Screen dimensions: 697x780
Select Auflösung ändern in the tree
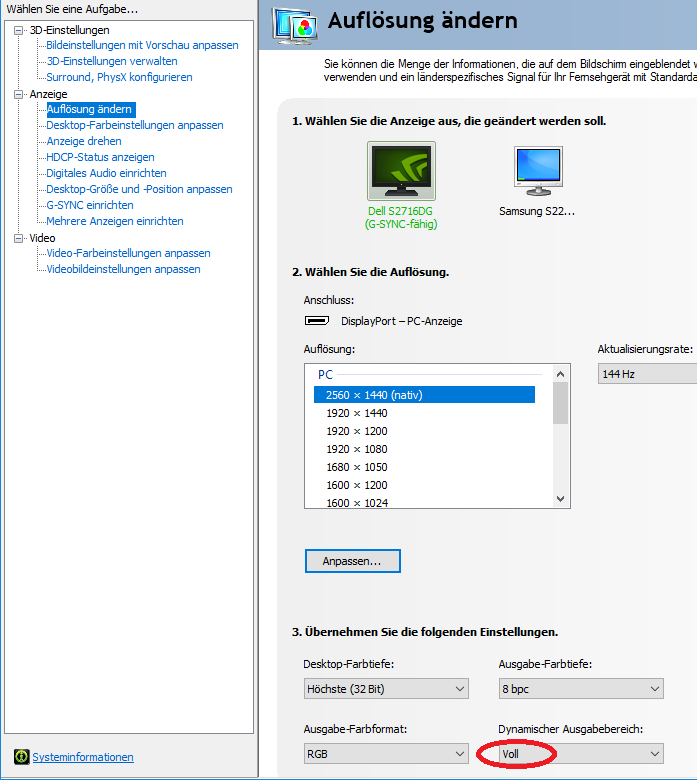tap(90, 109)
